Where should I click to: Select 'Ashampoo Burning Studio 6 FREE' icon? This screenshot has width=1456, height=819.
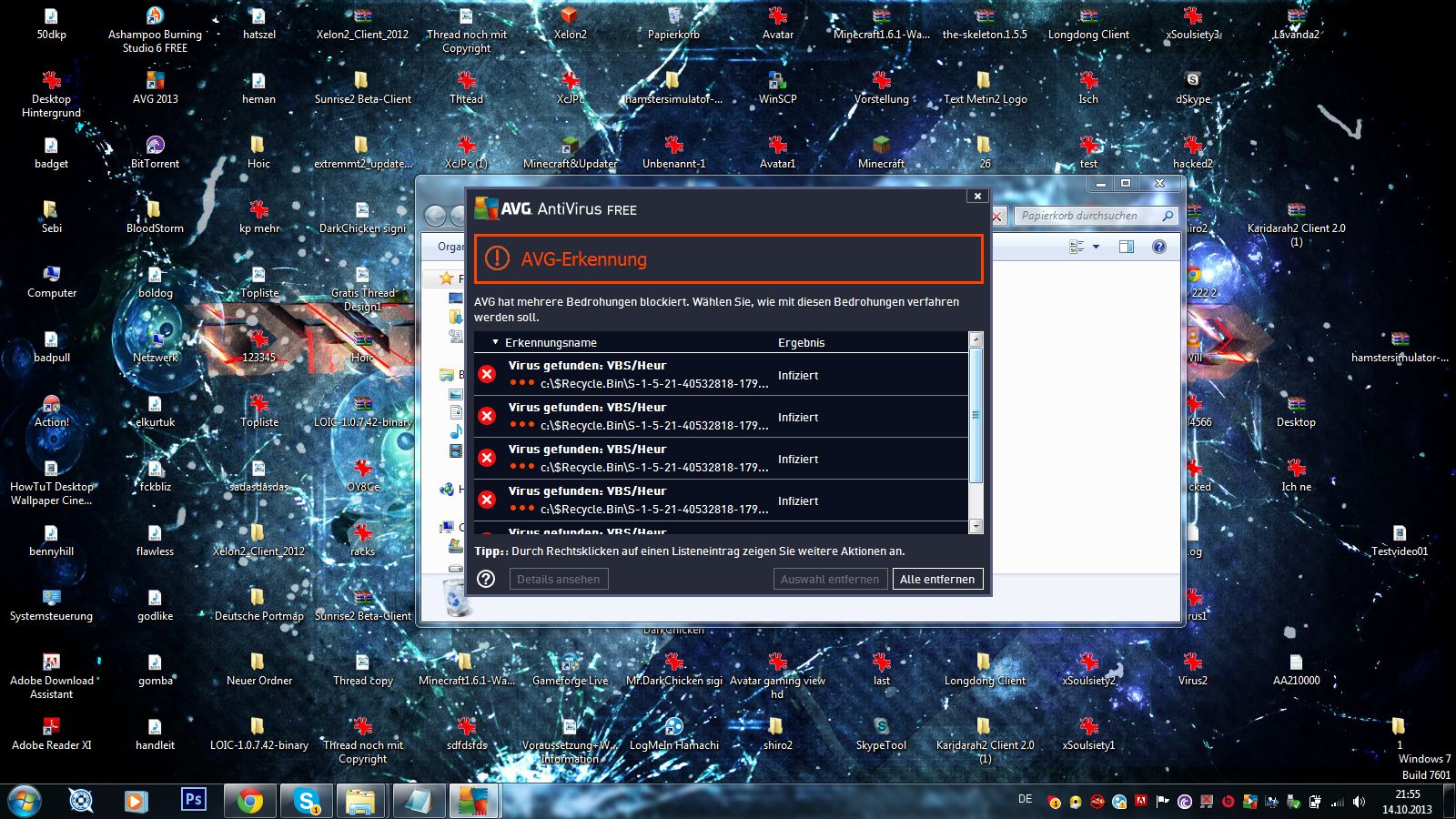156,29
